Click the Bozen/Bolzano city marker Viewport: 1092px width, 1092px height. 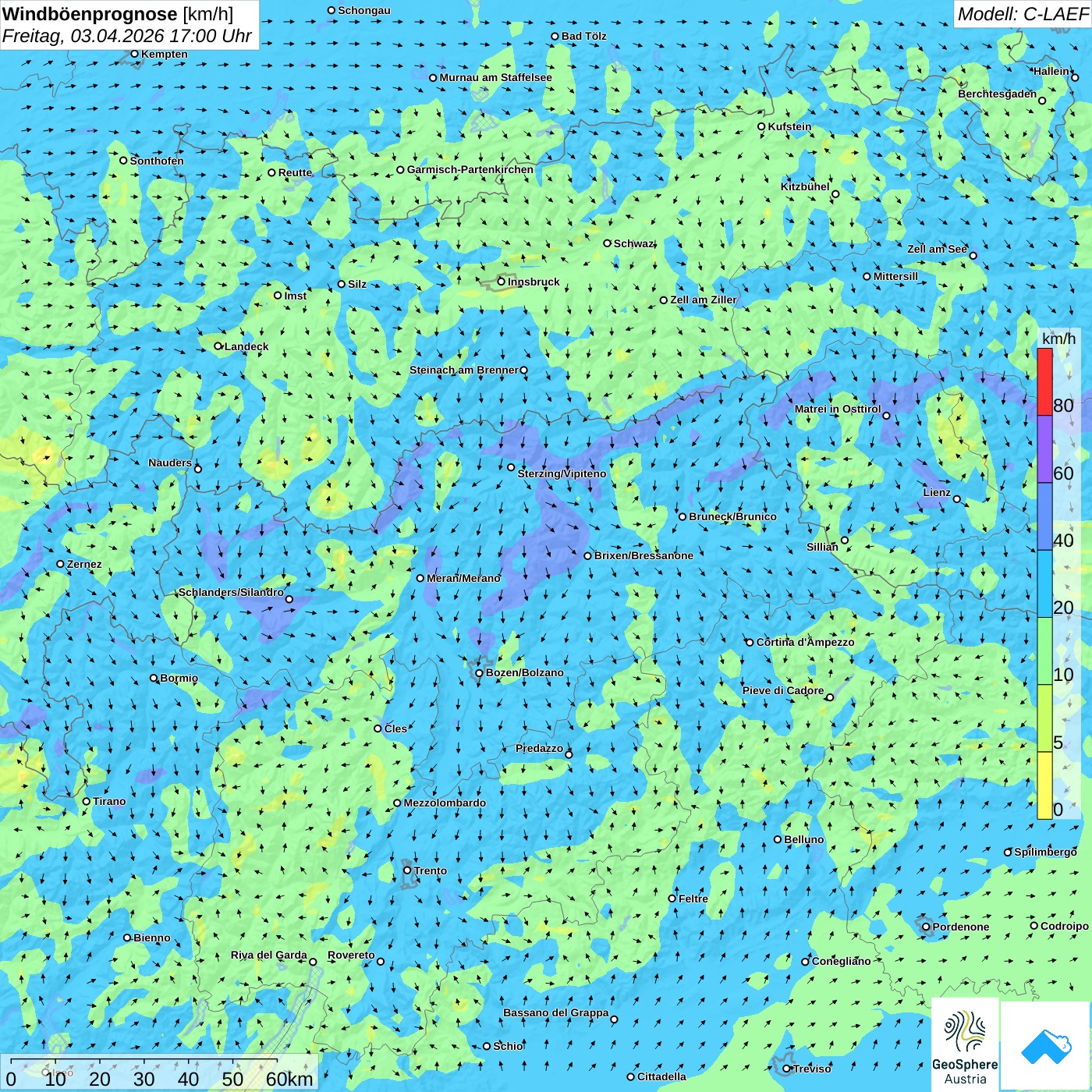click(x=479, y=673)
